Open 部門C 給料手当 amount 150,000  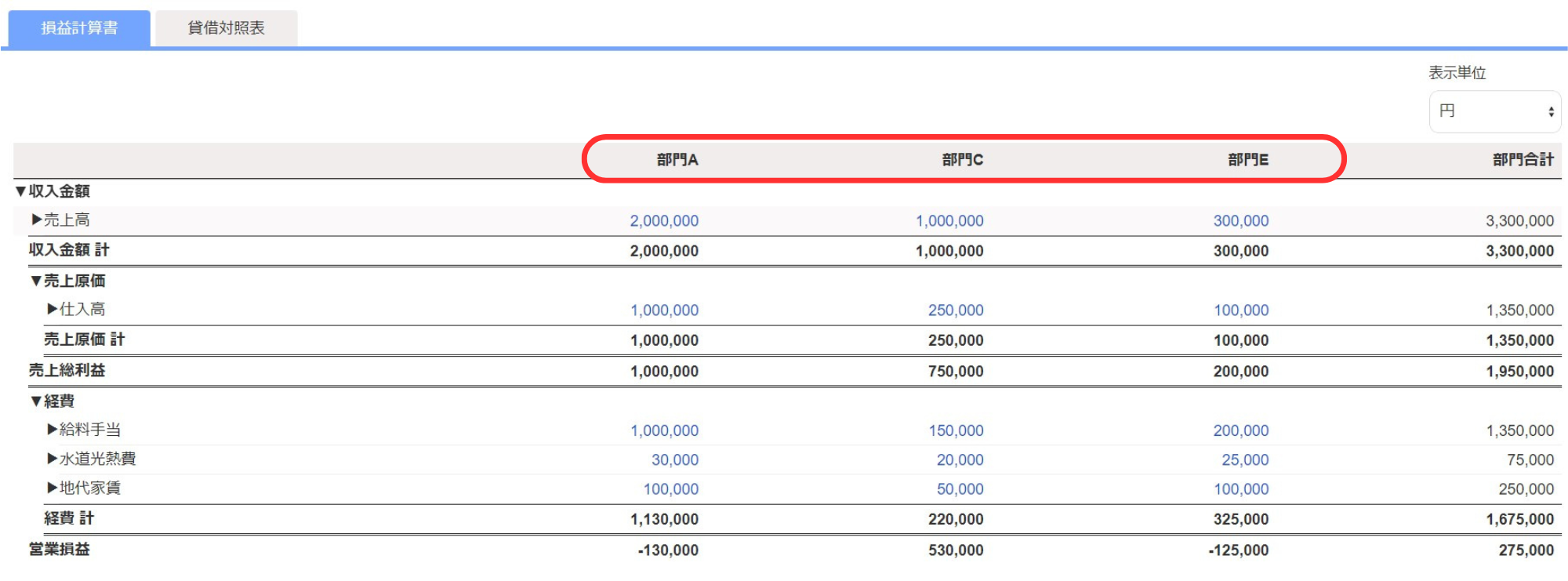[x=955, y=430]
